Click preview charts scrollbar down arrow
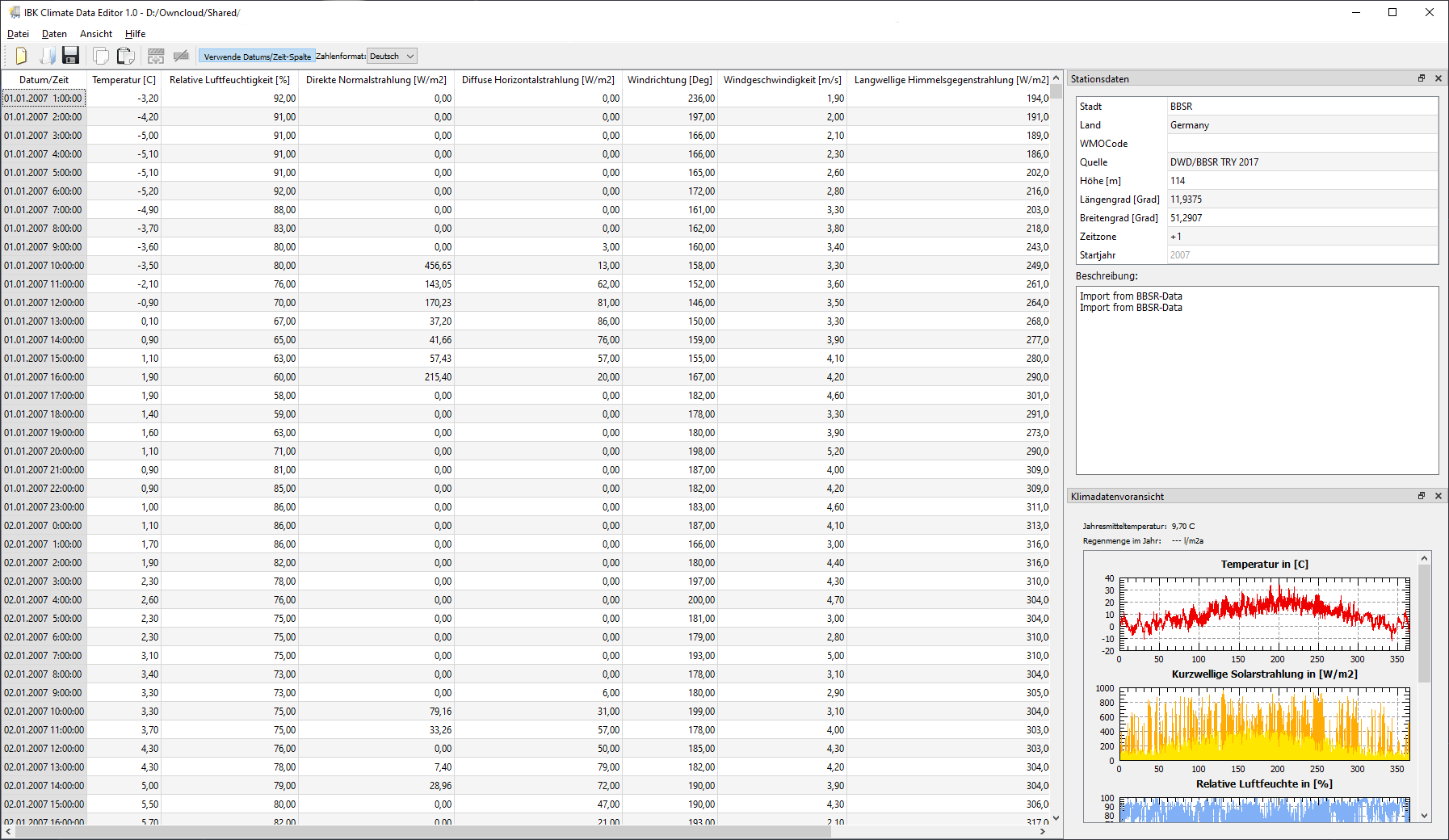The height and width of the screenshot is (840, 1449). 1424,816
